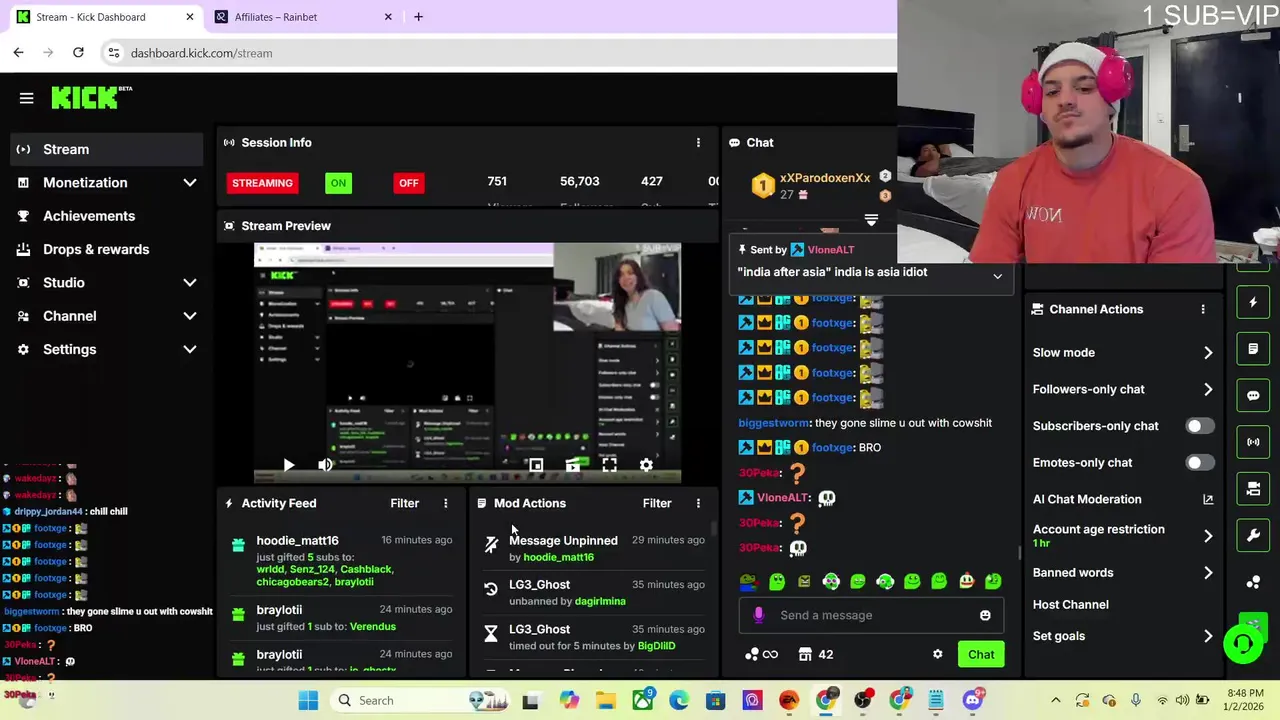Click the shop icon showing 42

tap(816, 654)
